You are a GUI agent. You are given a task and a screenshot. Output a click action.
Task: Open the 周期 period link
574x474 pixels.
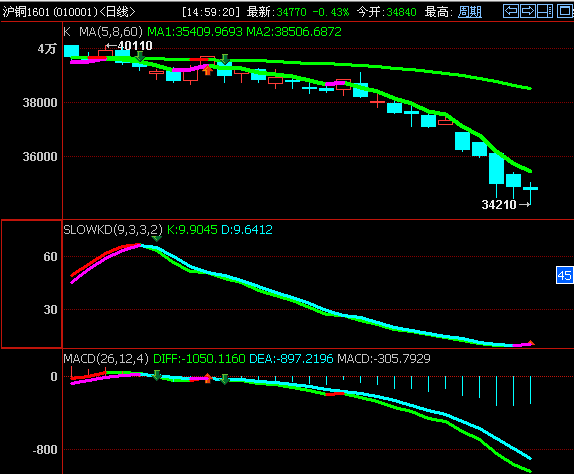[x=470, y=12]
